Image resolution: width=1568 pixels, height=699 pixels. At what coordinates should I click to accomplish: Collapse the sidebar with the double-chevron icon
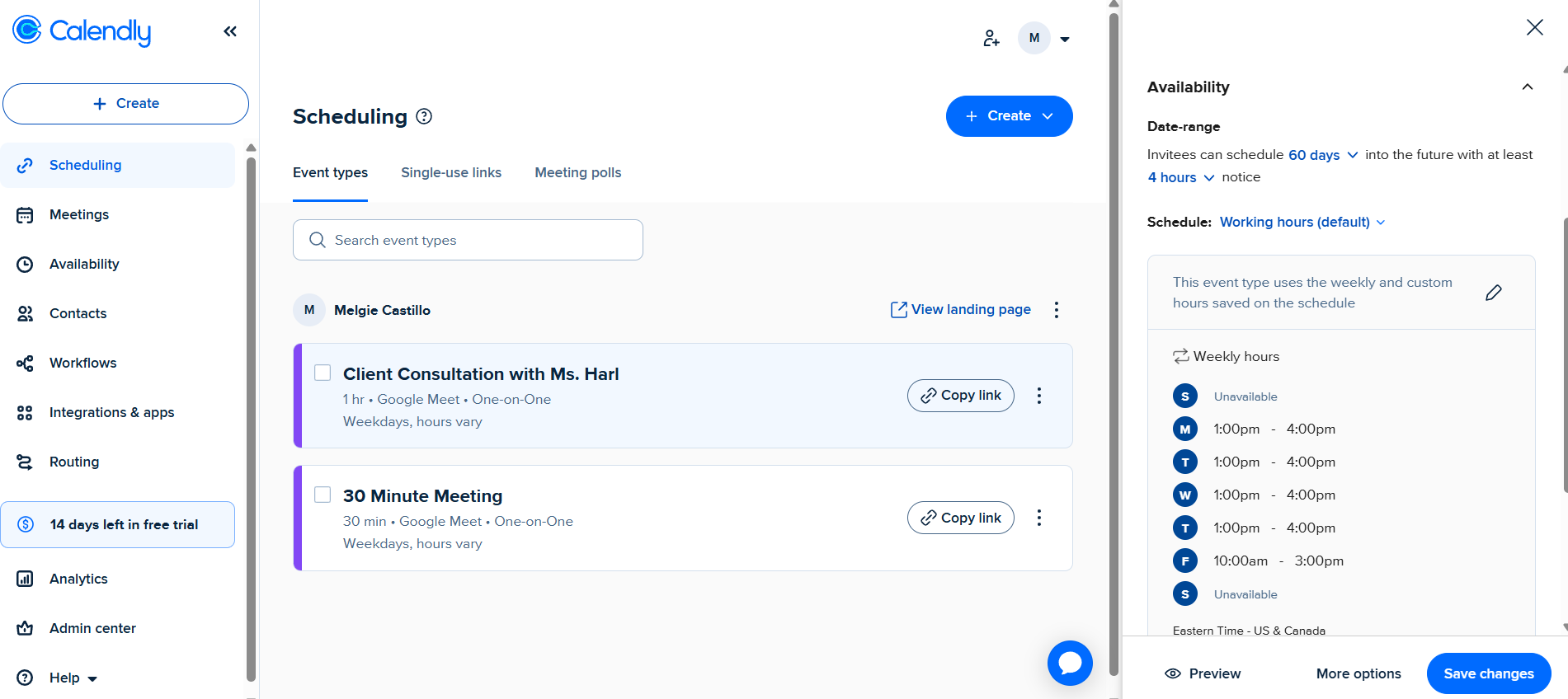(230, 31)
